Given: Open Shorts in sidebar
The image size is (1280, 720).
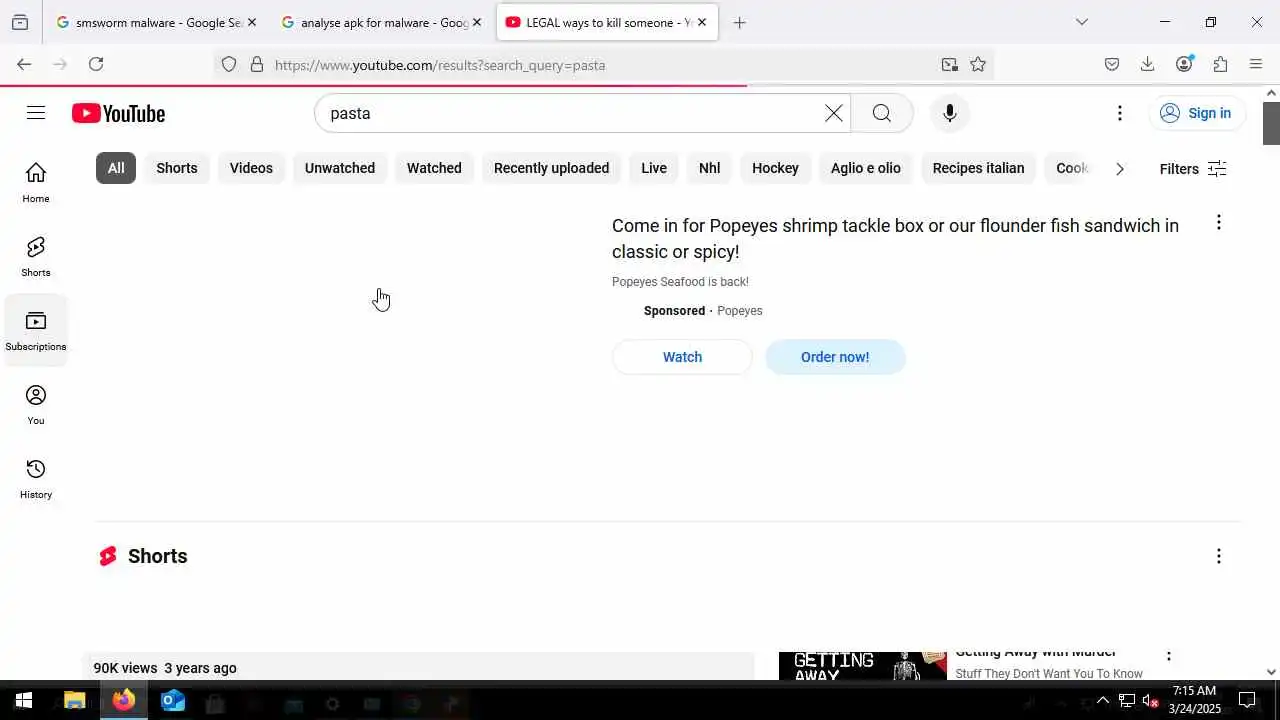Looking at the screenshot, I should click(x=36, y=256).
